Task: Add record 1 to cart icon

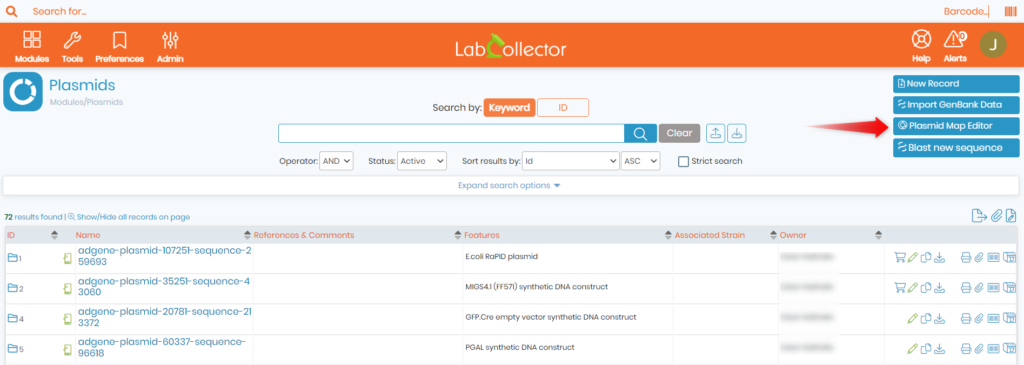Action: tap(900, 258)
